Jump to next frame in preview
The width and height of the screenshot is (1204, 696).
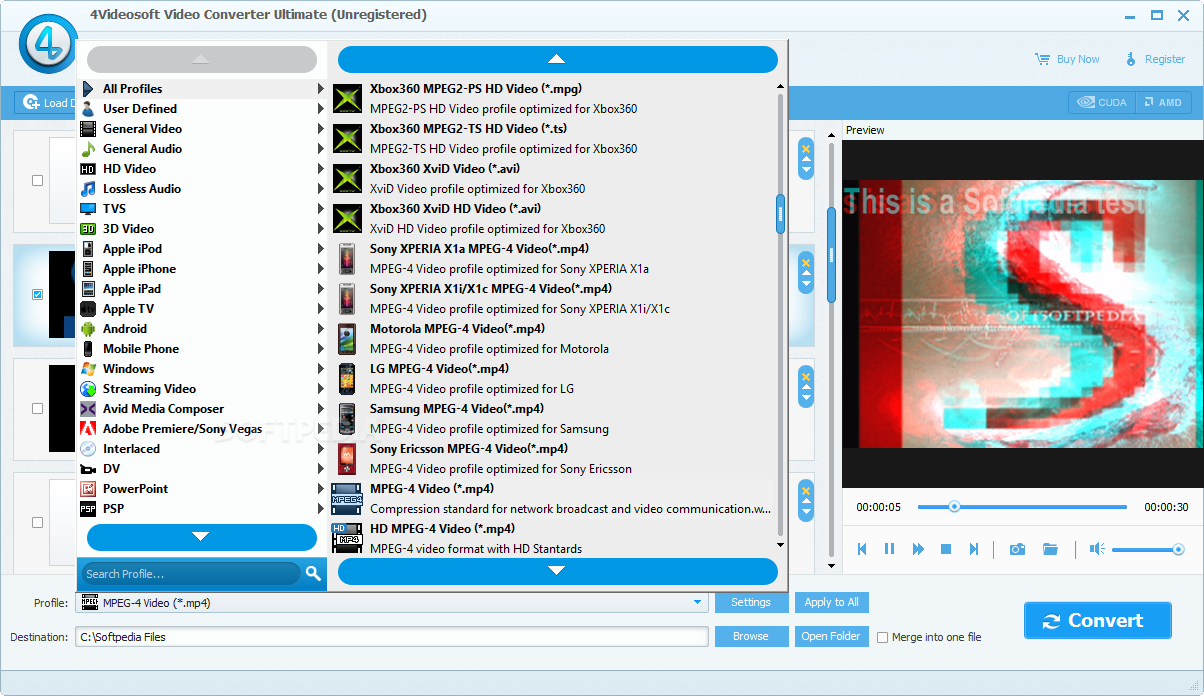point(974,549)
